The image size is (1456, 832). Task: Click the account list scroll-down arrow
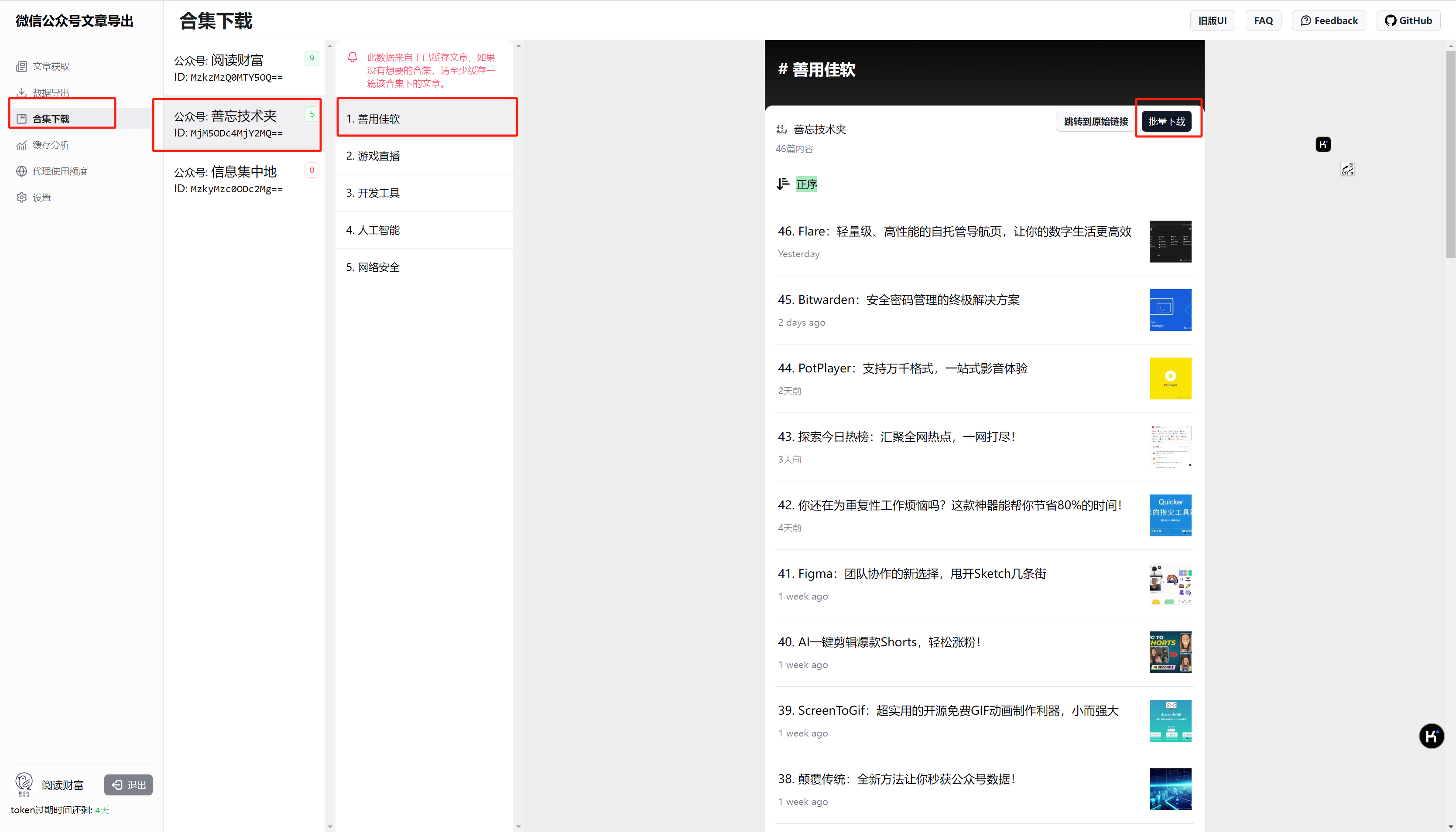(330, 826)
